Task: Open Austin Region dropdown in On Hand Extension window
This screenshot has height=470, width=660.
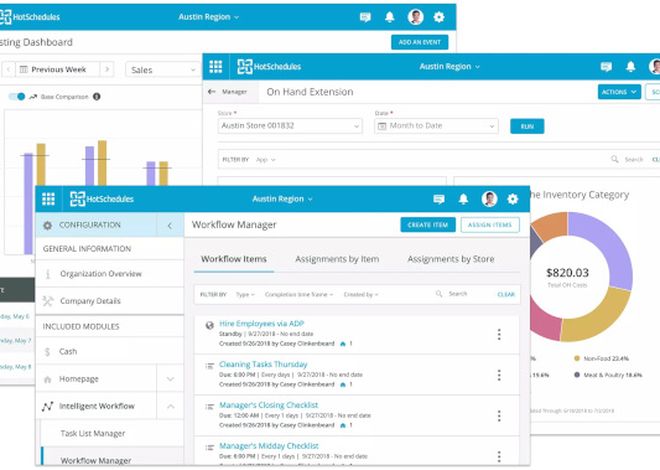Action: click(450, 66)
